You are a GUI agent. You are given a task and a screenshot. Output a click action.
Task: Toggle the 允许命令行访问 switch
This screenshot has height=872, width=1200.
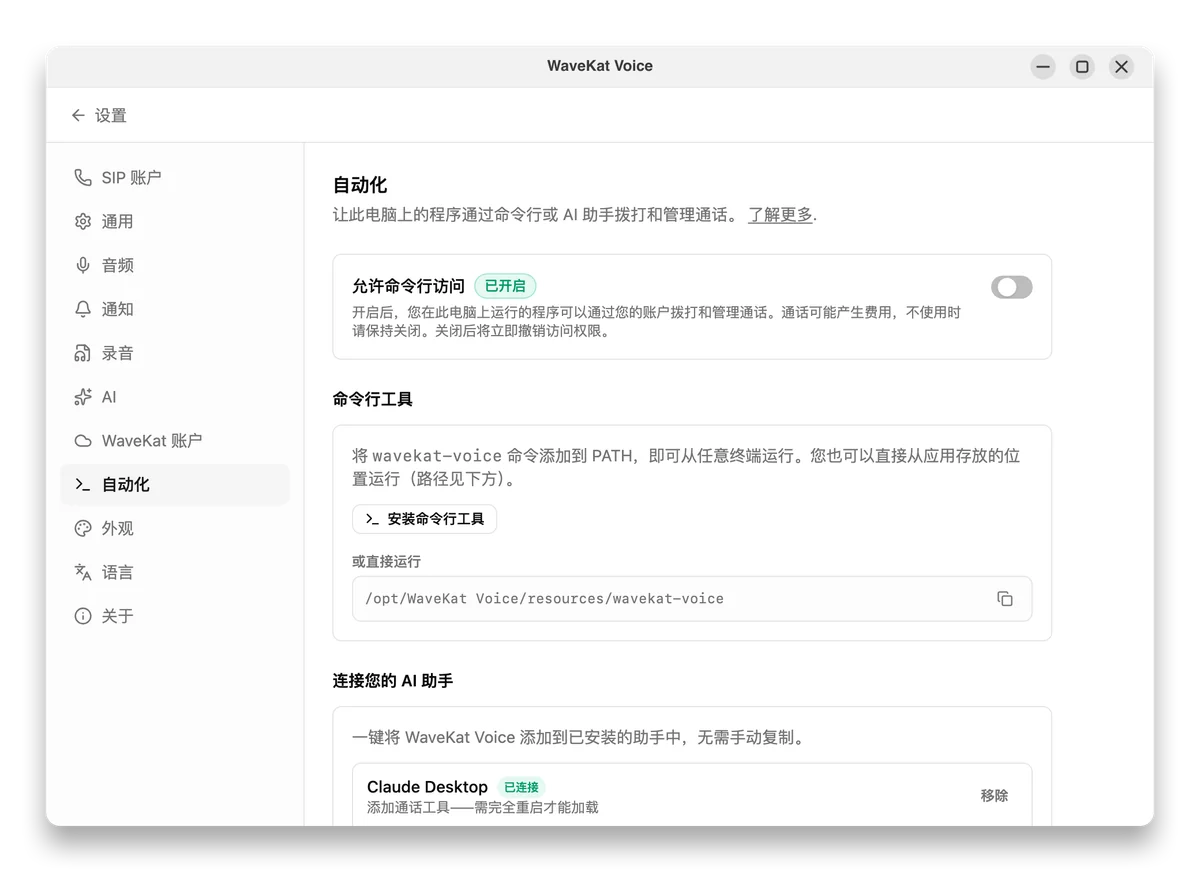point(1011,287)
